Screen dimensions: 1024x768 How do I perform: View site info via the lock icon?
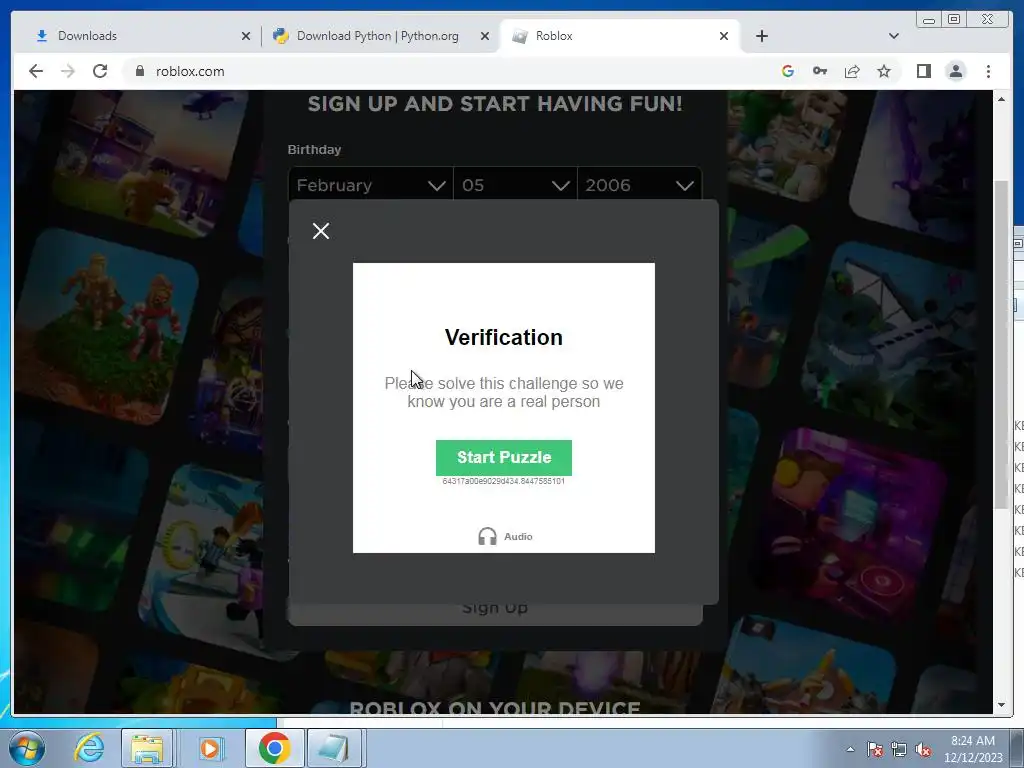139,71
